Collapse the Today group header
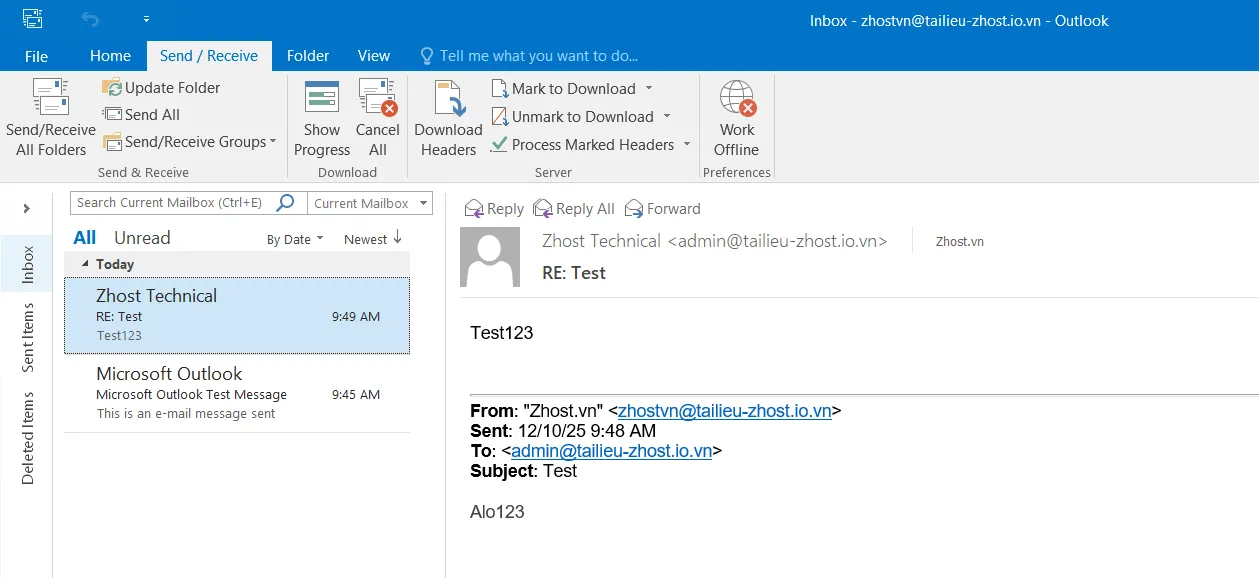 coord(87,264)
